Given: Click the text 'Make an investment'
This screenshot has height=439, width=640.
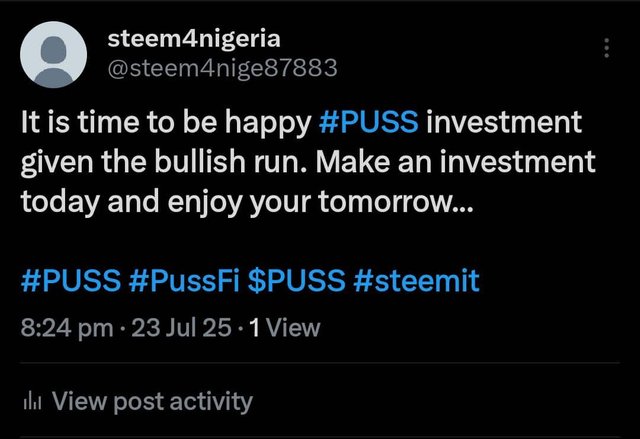Looking at the screenshot, I should click(456, 161).
